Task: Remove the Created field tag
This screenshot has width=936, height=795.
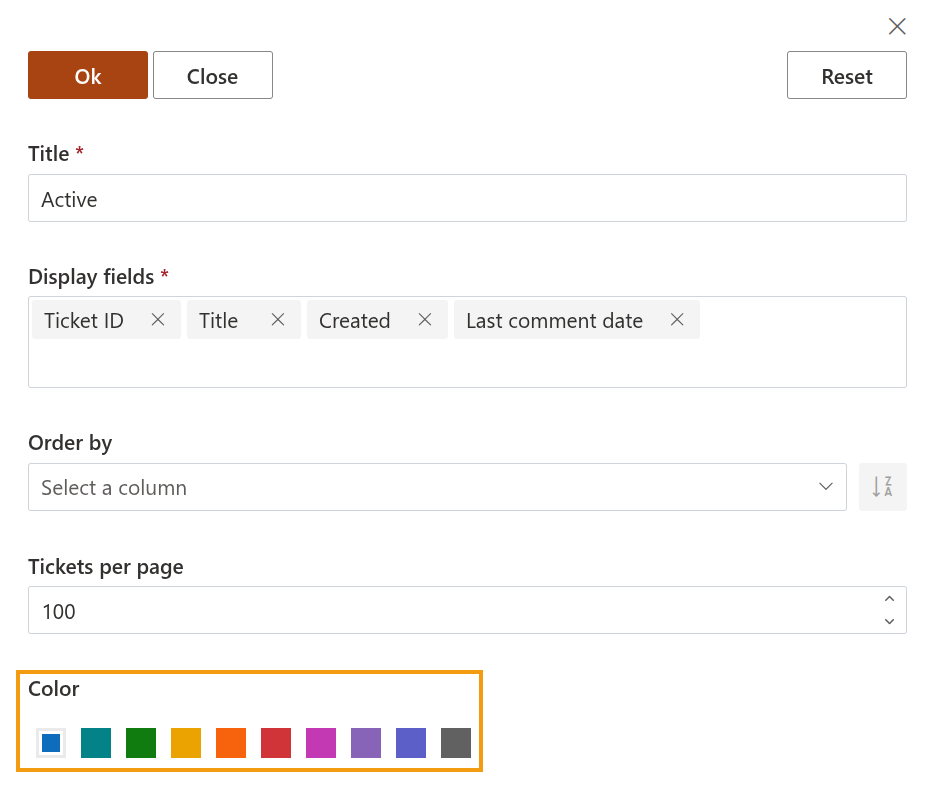Action: [x=424, y=320]
